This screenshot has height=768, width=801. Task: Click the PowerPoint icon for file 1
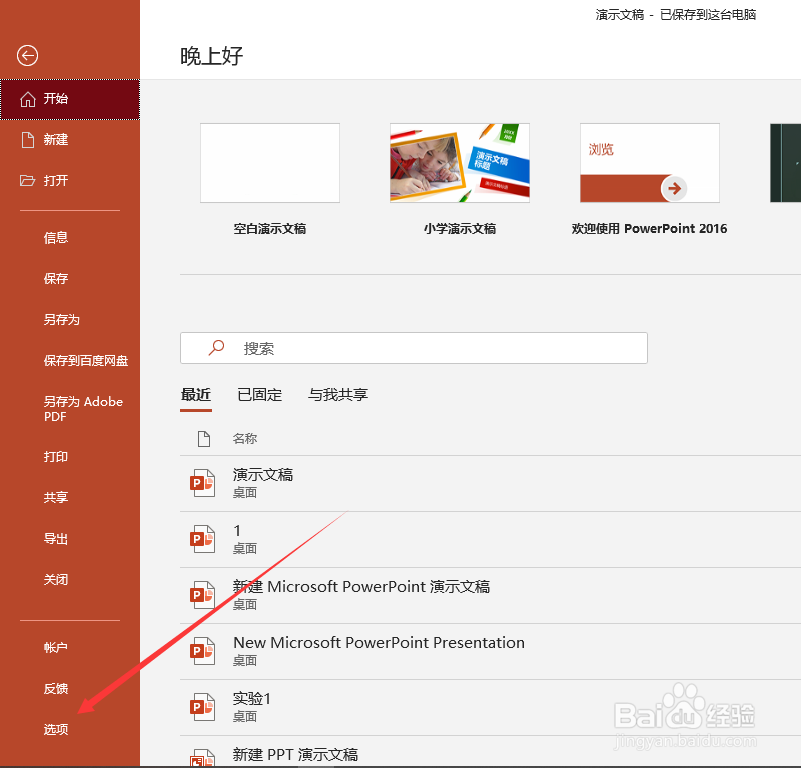202,540
